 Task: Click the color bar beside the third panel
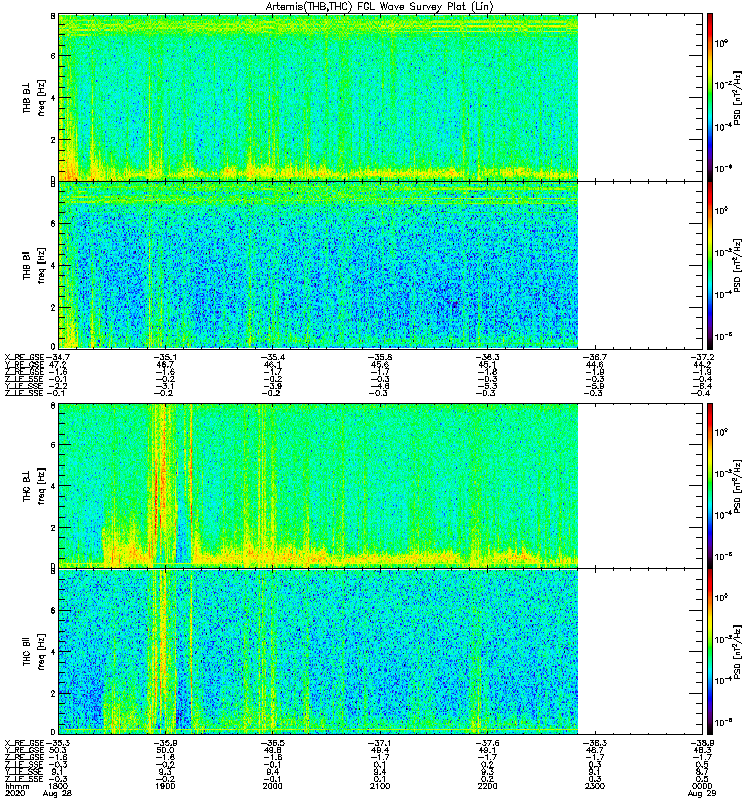[709, 485]
